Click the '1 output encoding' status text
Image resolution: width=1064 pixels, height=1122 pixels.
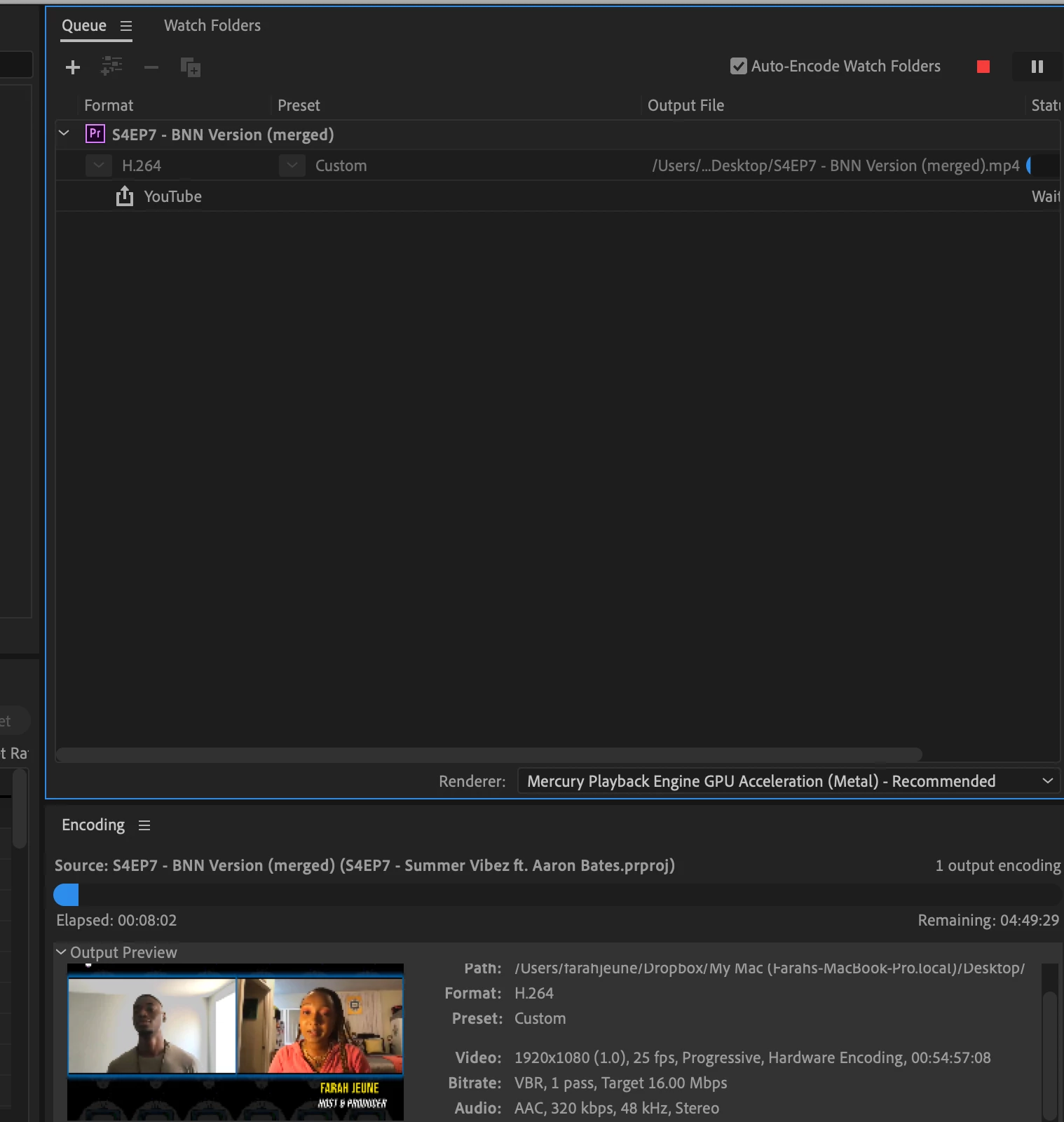(x=998, y=865)
